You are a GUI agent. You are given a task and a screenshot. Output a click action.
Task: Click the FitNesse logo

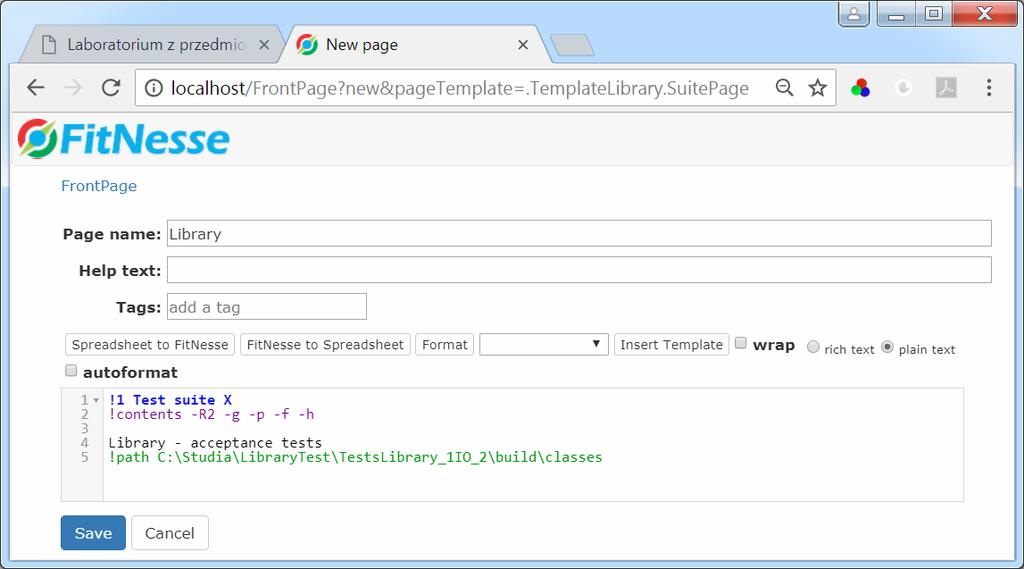click(123, 138)
